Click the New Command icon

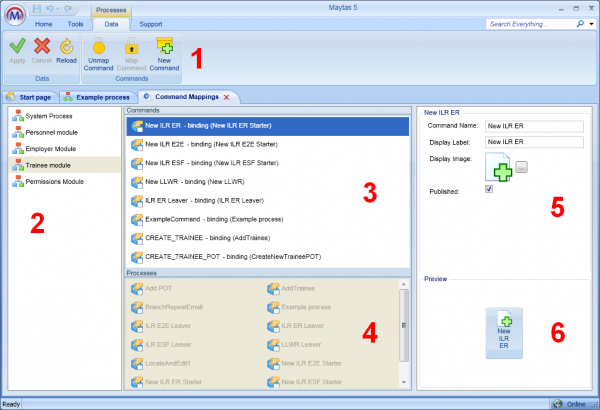[x=165, y=45]
